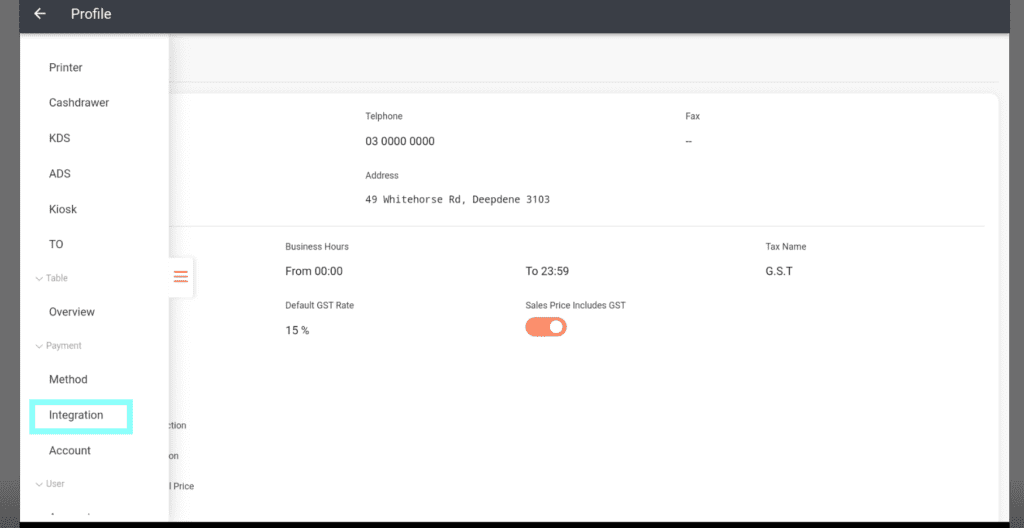The image size is (1024, 528).
Task: Open Payment Method menu item
Action: click(x=68, y=379)
